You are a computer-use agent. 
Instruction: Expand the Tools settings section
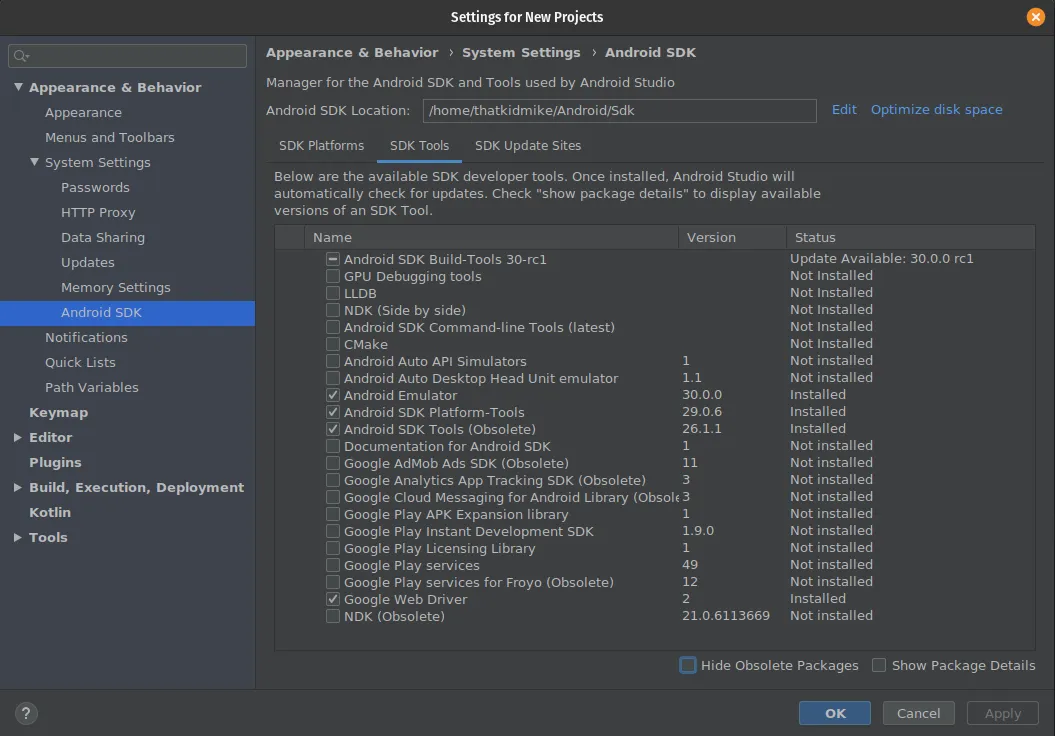(x=18, y=537)
